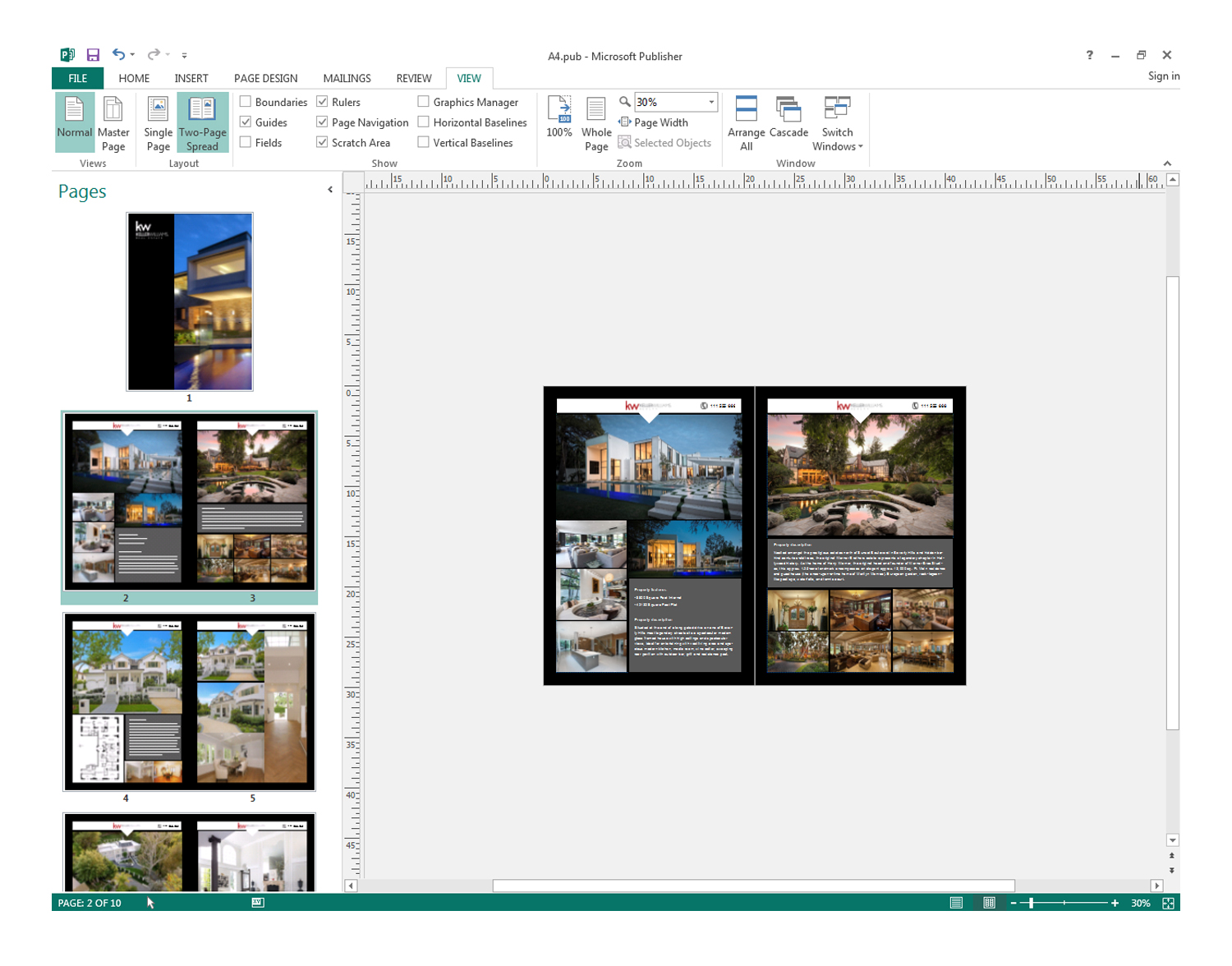Activate Two-Page Spread layout
This screenshot has width=1232, height=966.
[201, 122]
